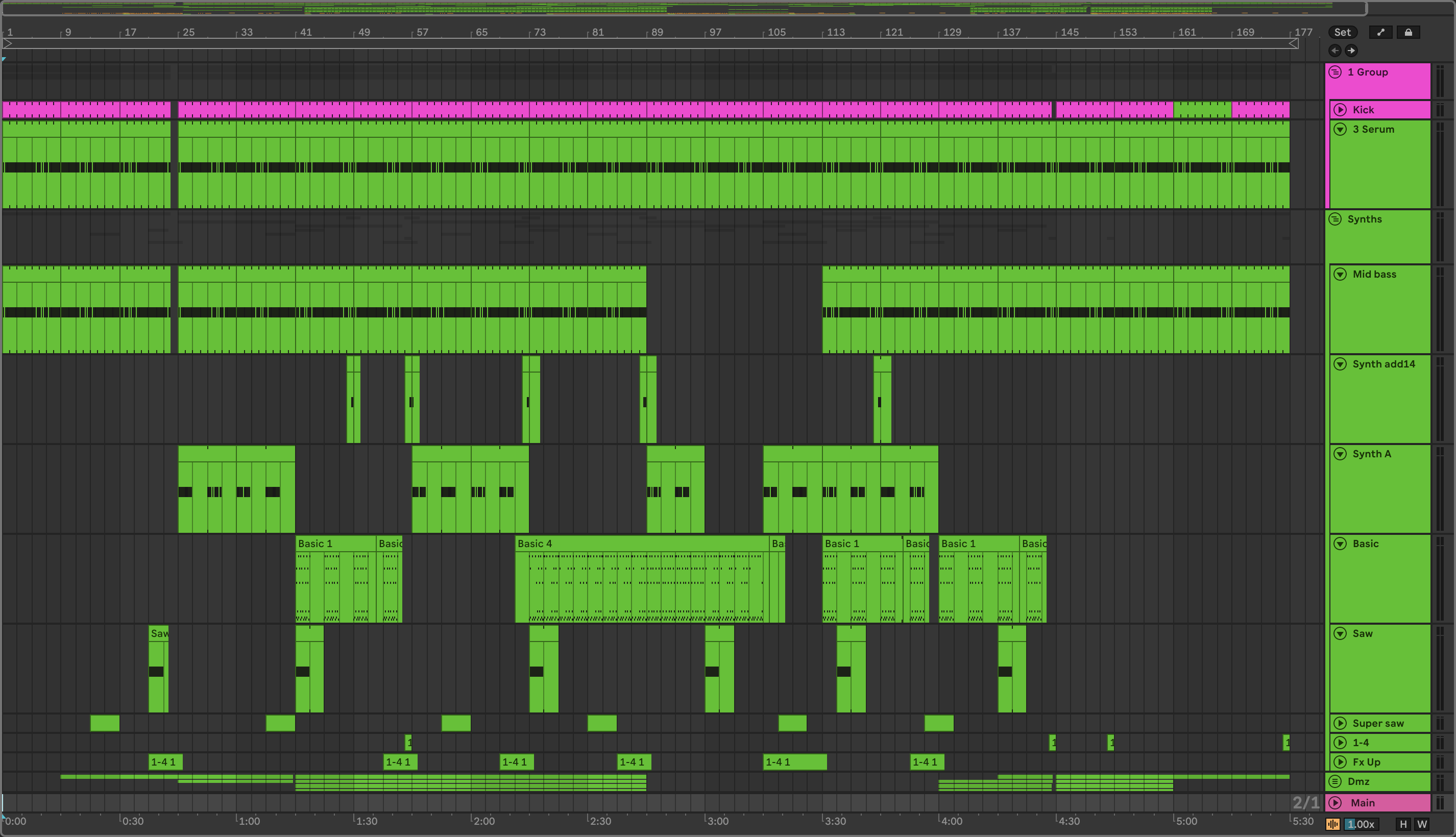The width and height of the screenshot is (1456, 837).
Task: Click the W optimize width button
Action: click(1422, 824)
